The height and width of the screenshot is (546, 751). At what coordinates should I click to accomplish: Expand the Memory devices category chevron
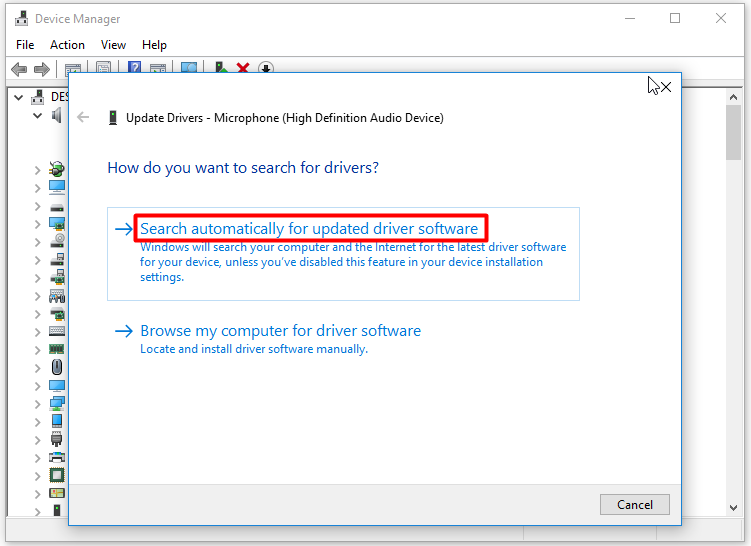37,350
